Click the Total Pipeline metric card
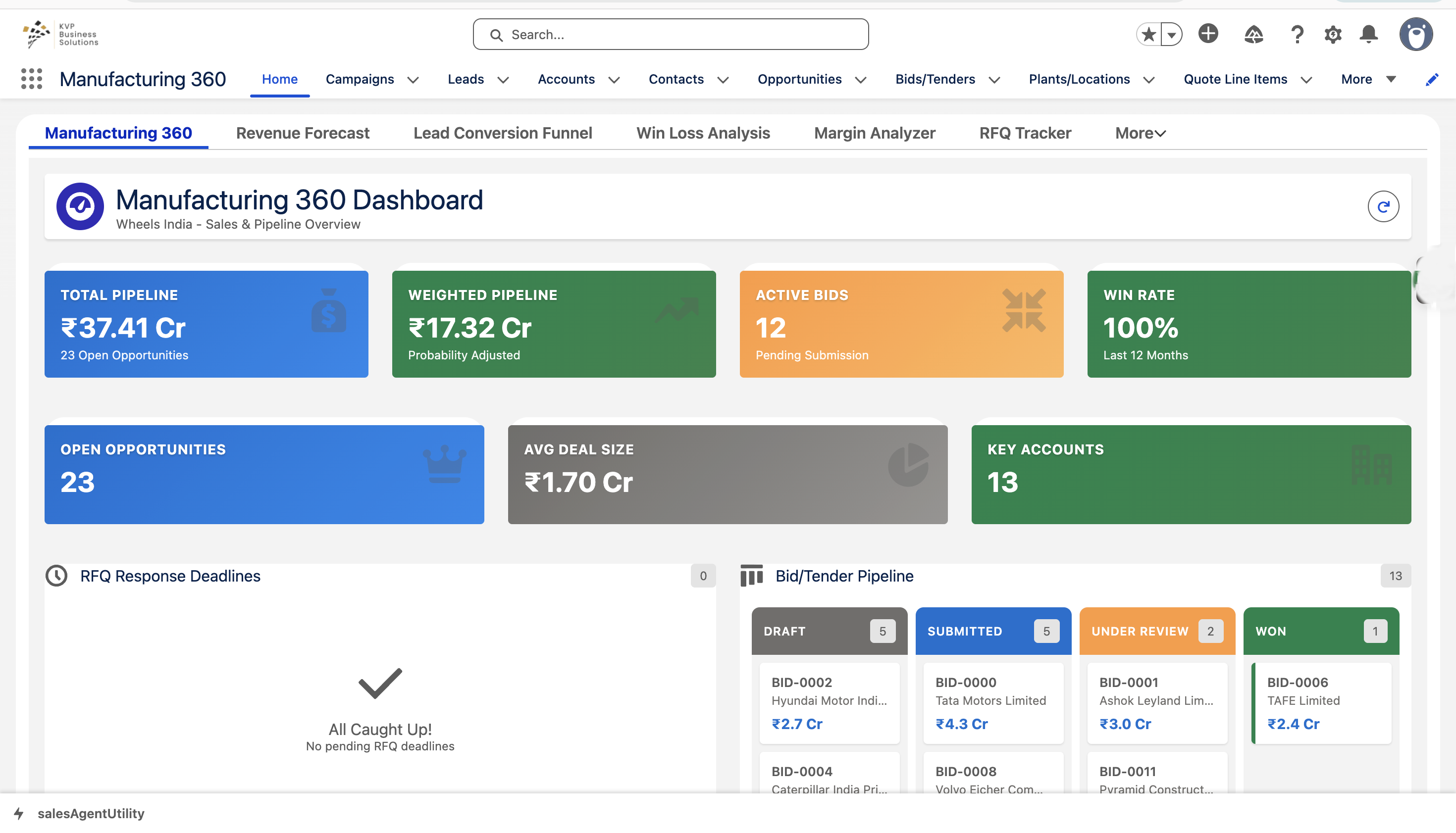The image size is (1456, 833). coord(206,324)
